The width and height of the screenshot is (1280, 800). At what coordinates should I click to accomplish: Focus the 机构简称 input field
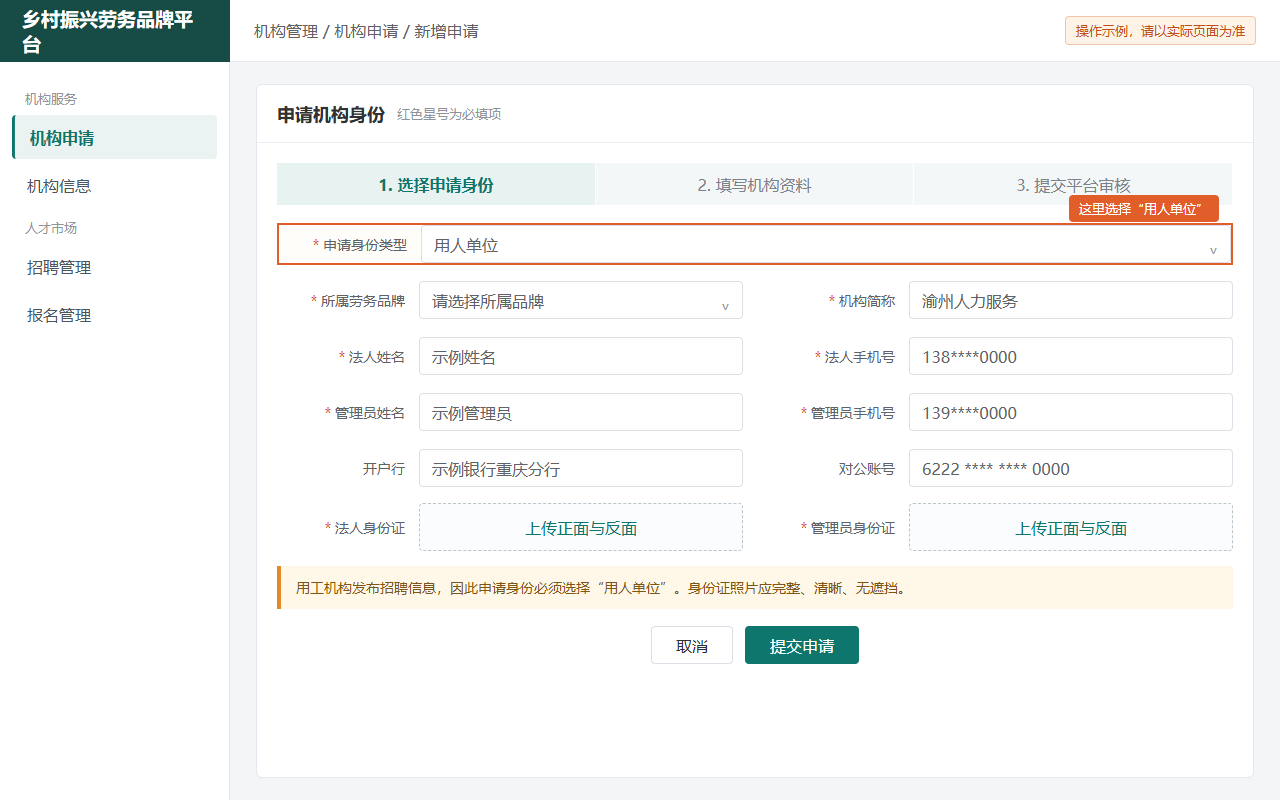coord(1071,300)
